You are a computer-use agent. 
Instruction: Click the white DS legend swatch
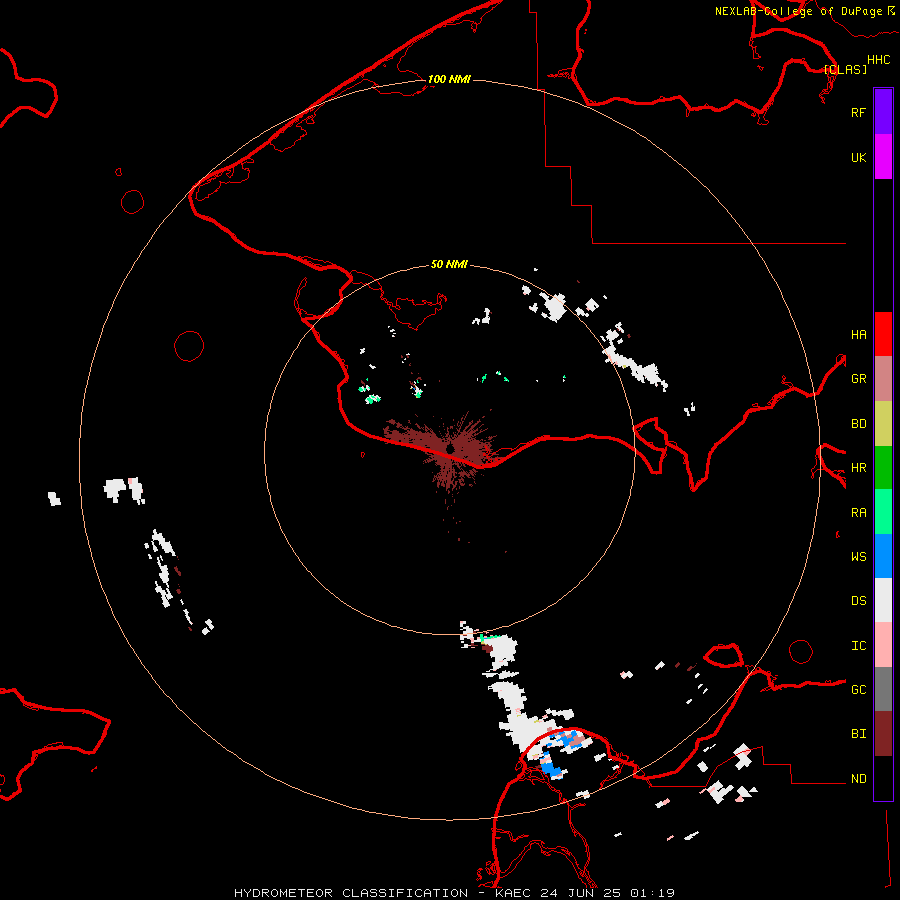(x=883, y=600)
